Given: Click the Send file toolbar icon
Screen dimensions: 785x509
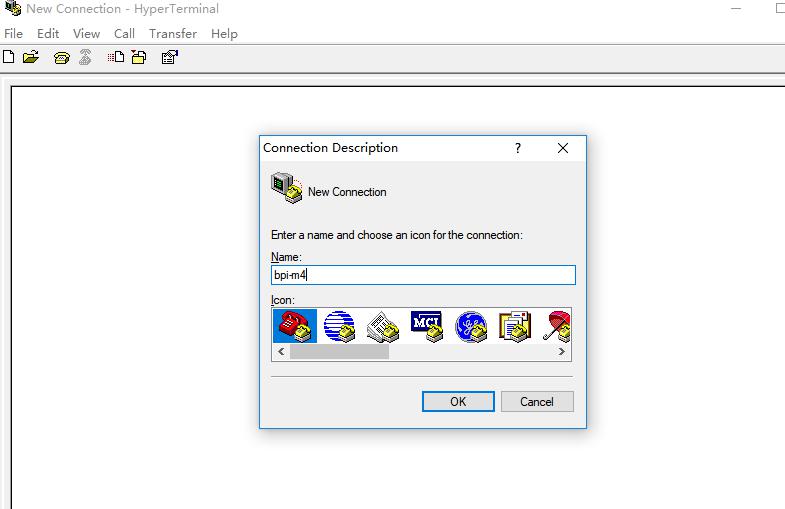Looking at the screenshot, I should [x=115, y=58].
